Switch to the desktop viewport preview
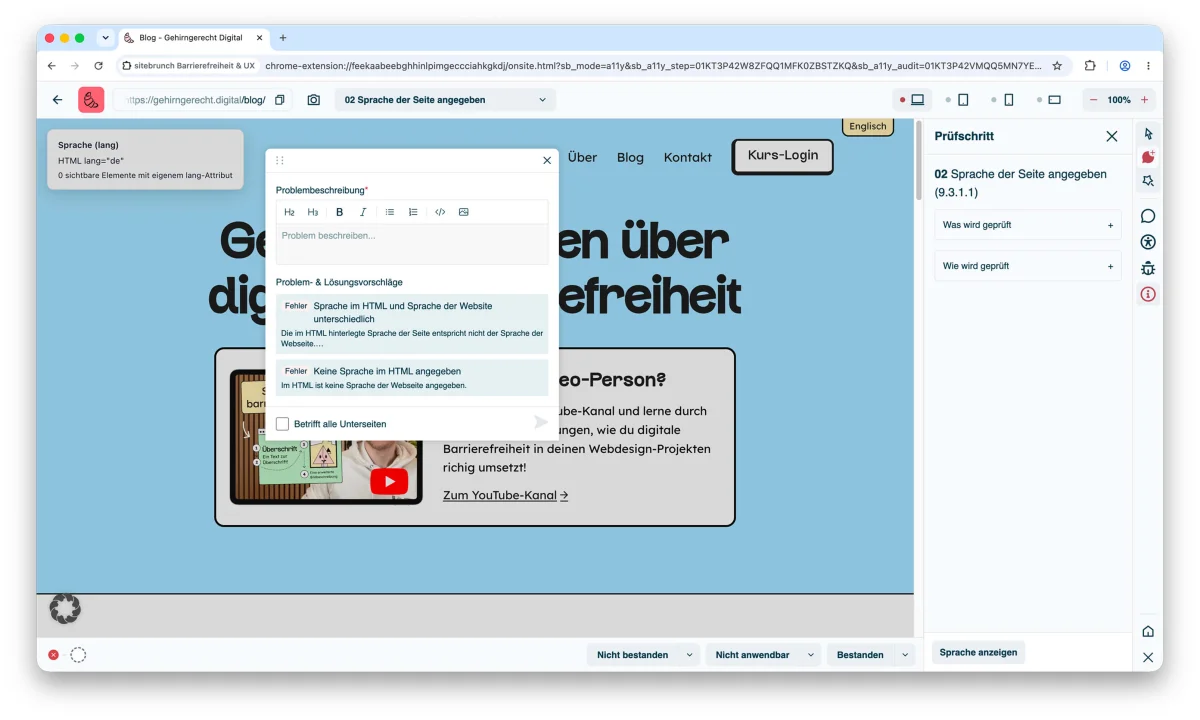This screenshot has width=1200, height=720. point(917,100)
